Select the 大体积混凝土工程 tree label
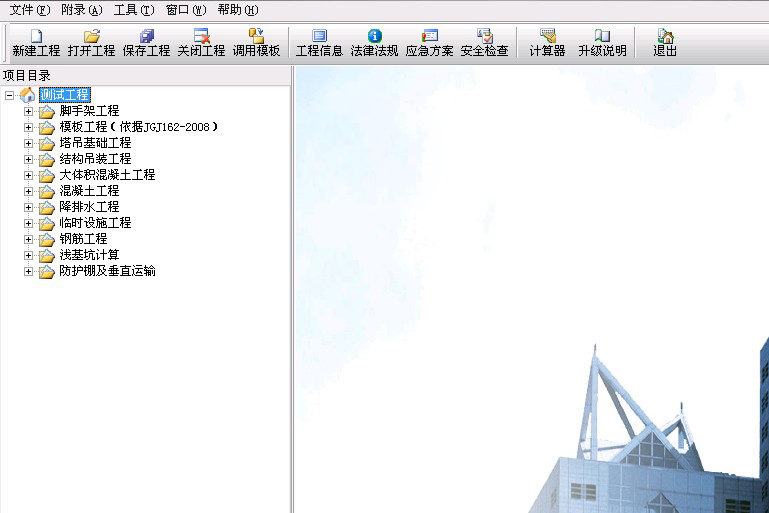The height and width of the screenshot is (513, 769). tap(107, 175)
